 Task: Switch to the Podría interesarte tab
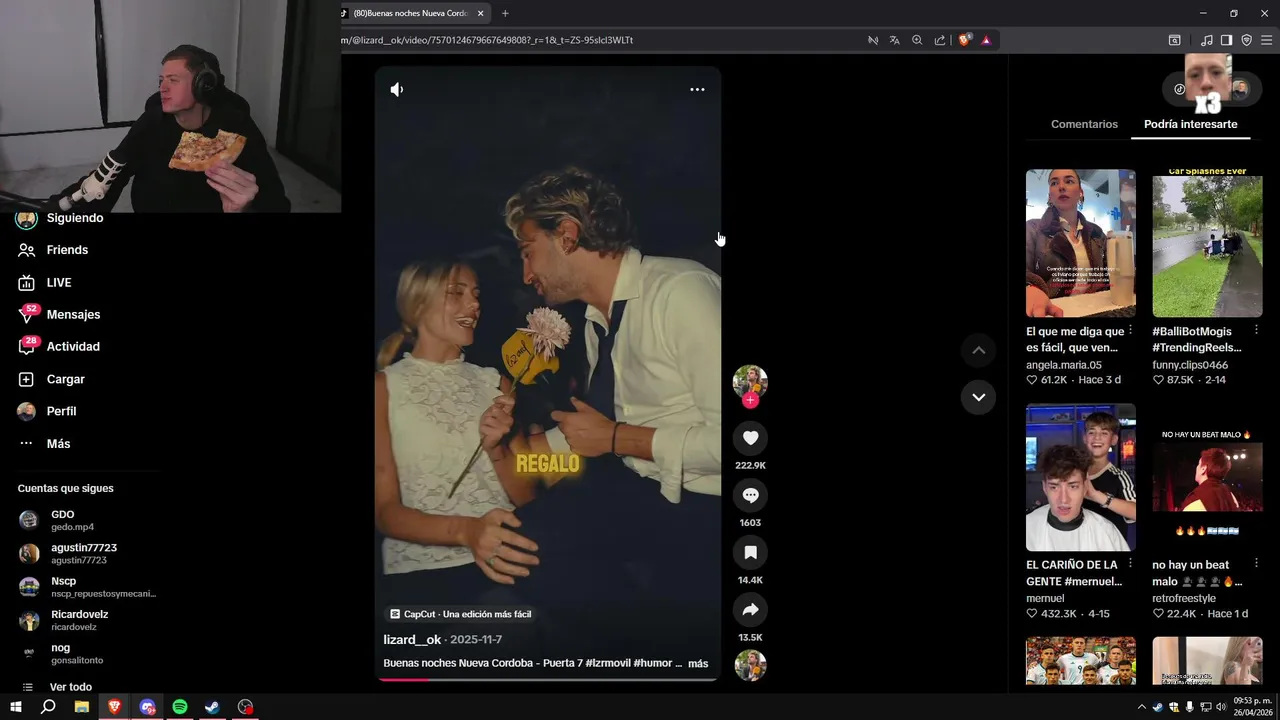[1190, 124]
